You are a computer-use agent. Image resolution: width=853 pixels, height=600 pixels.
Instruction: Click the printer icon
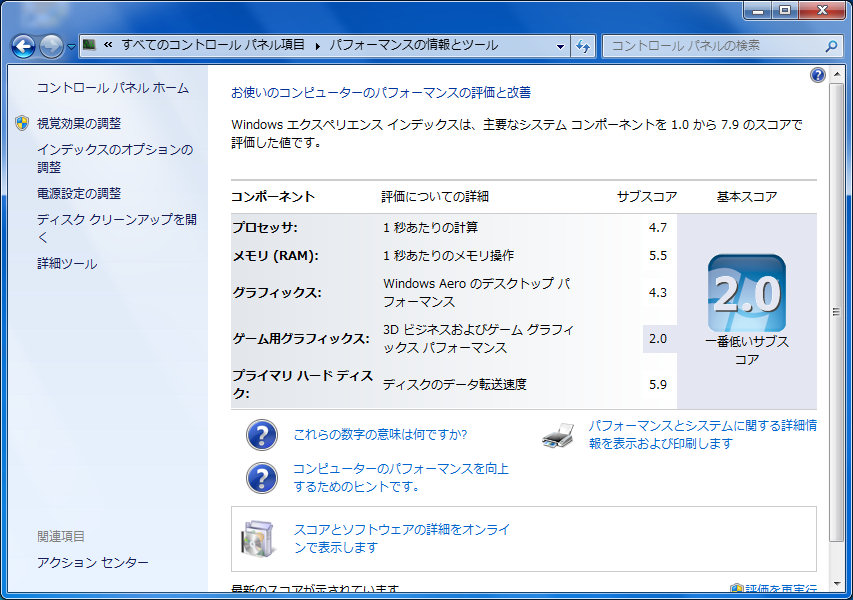pos(558,436)
